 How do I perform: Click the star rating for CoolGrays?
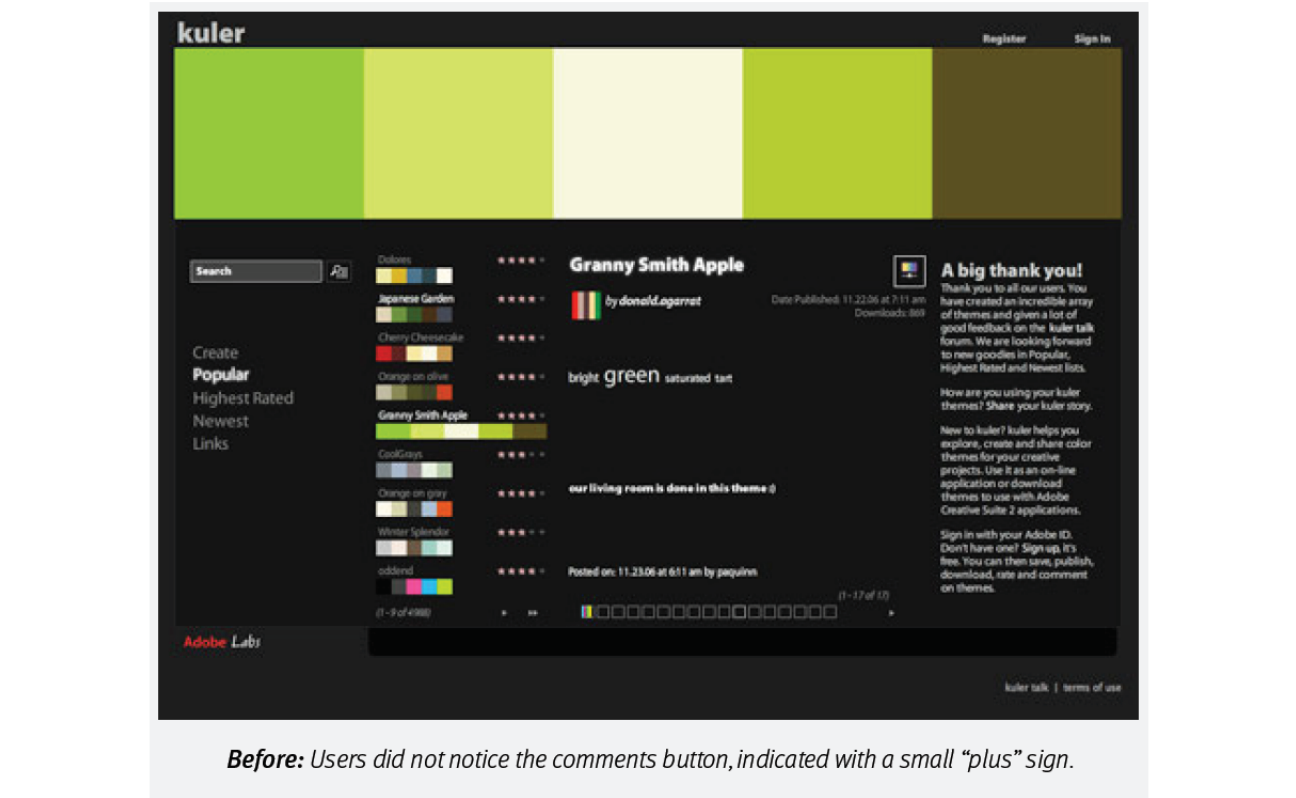tap(520, 455)
